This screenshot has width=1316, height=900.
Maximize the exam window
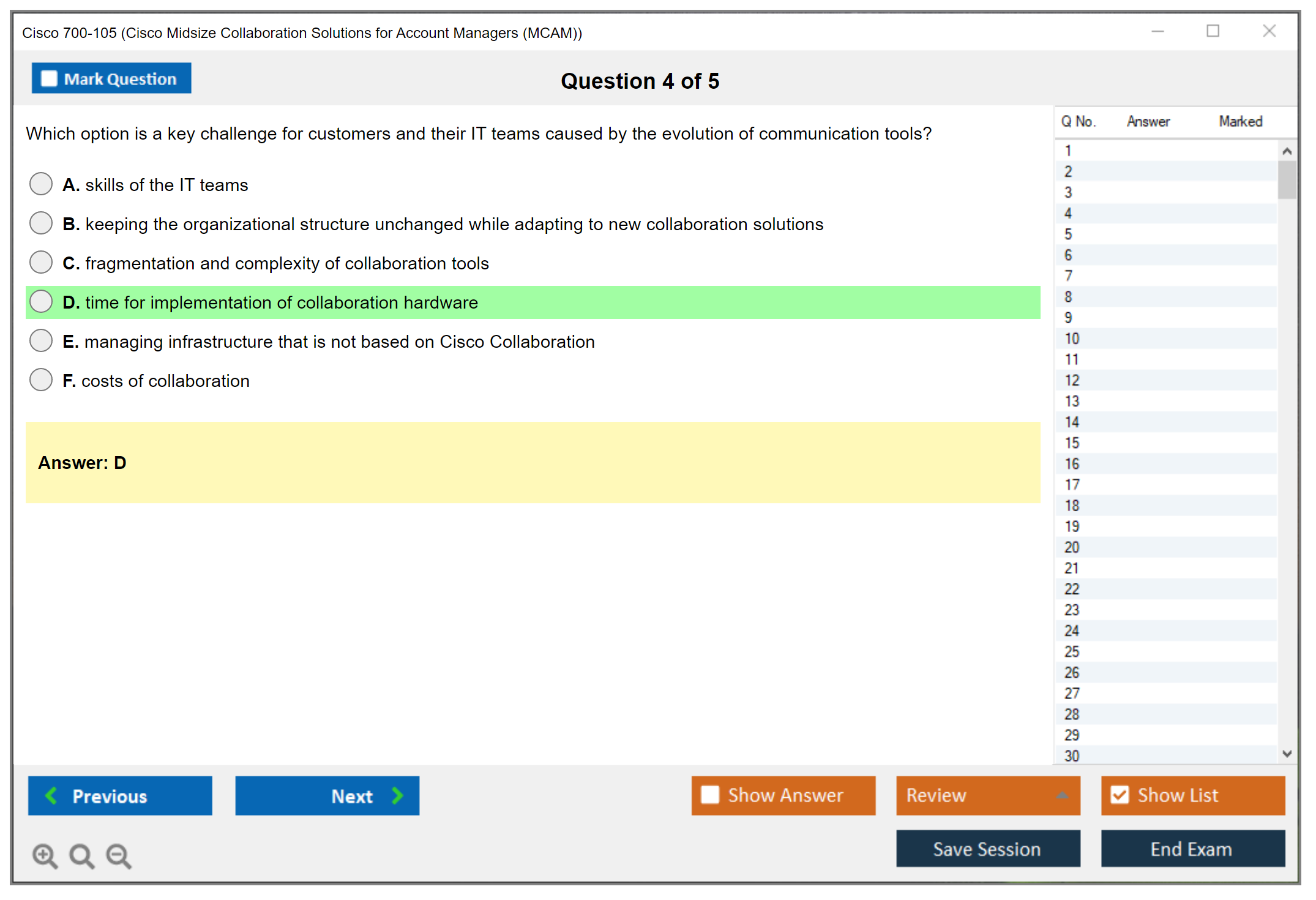tap(1213, 31)
